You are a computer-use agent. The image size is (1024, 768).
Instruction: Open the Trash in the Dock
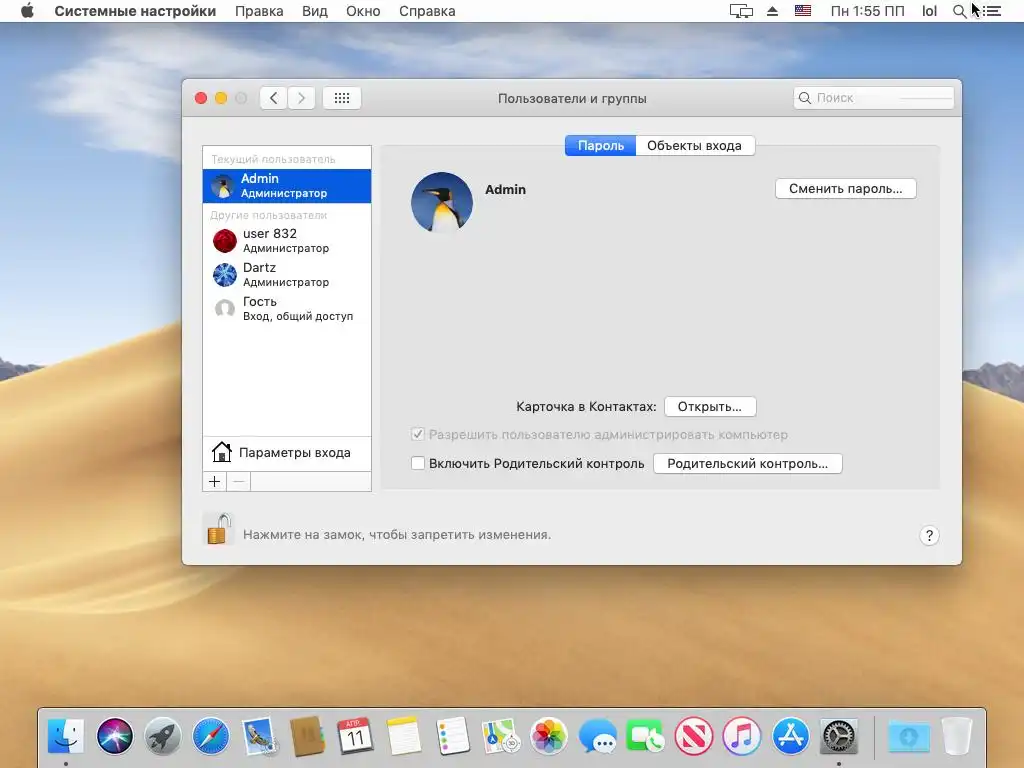pos(957,736)
